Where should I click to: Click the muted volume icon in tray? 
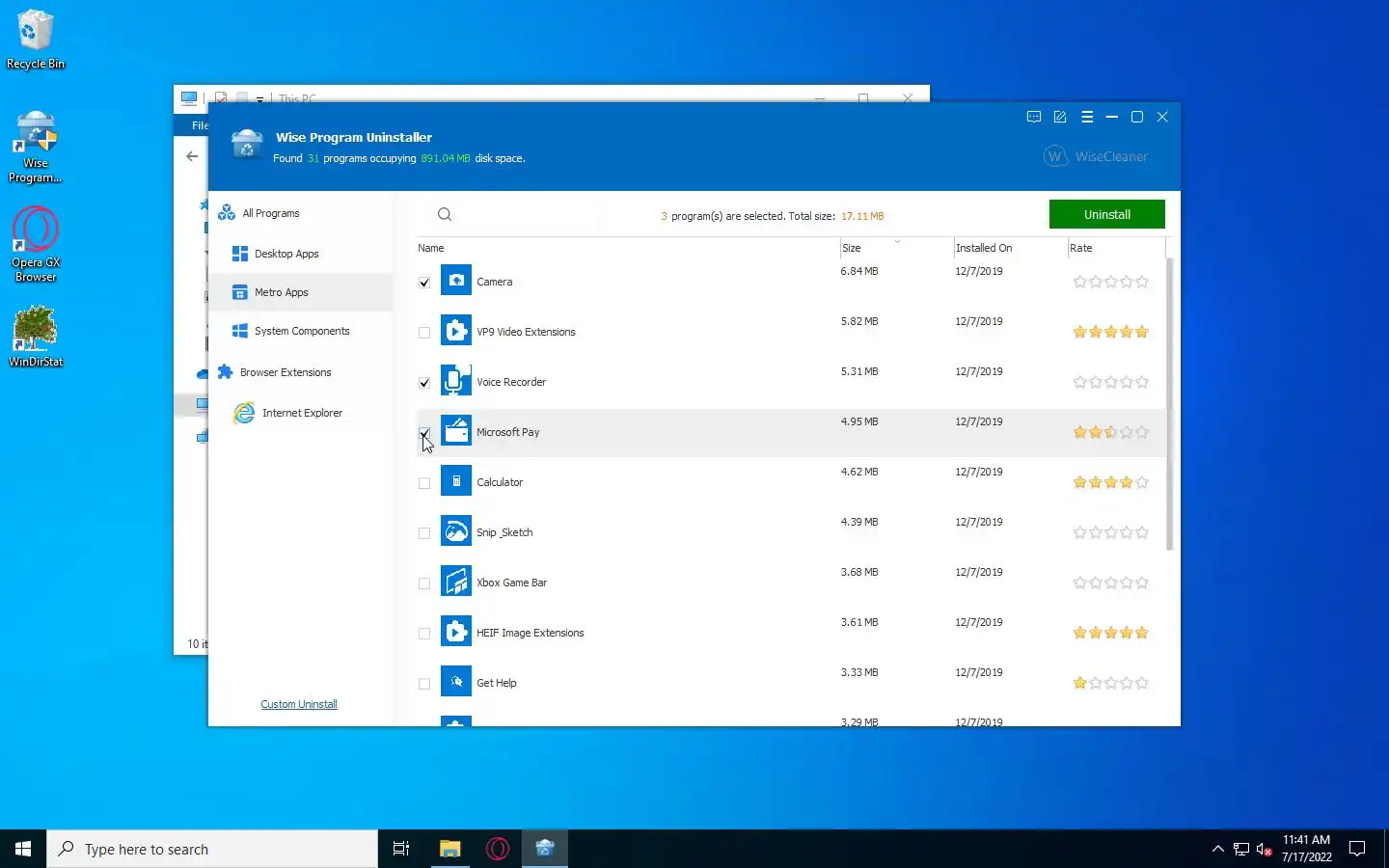point(1265,849)
